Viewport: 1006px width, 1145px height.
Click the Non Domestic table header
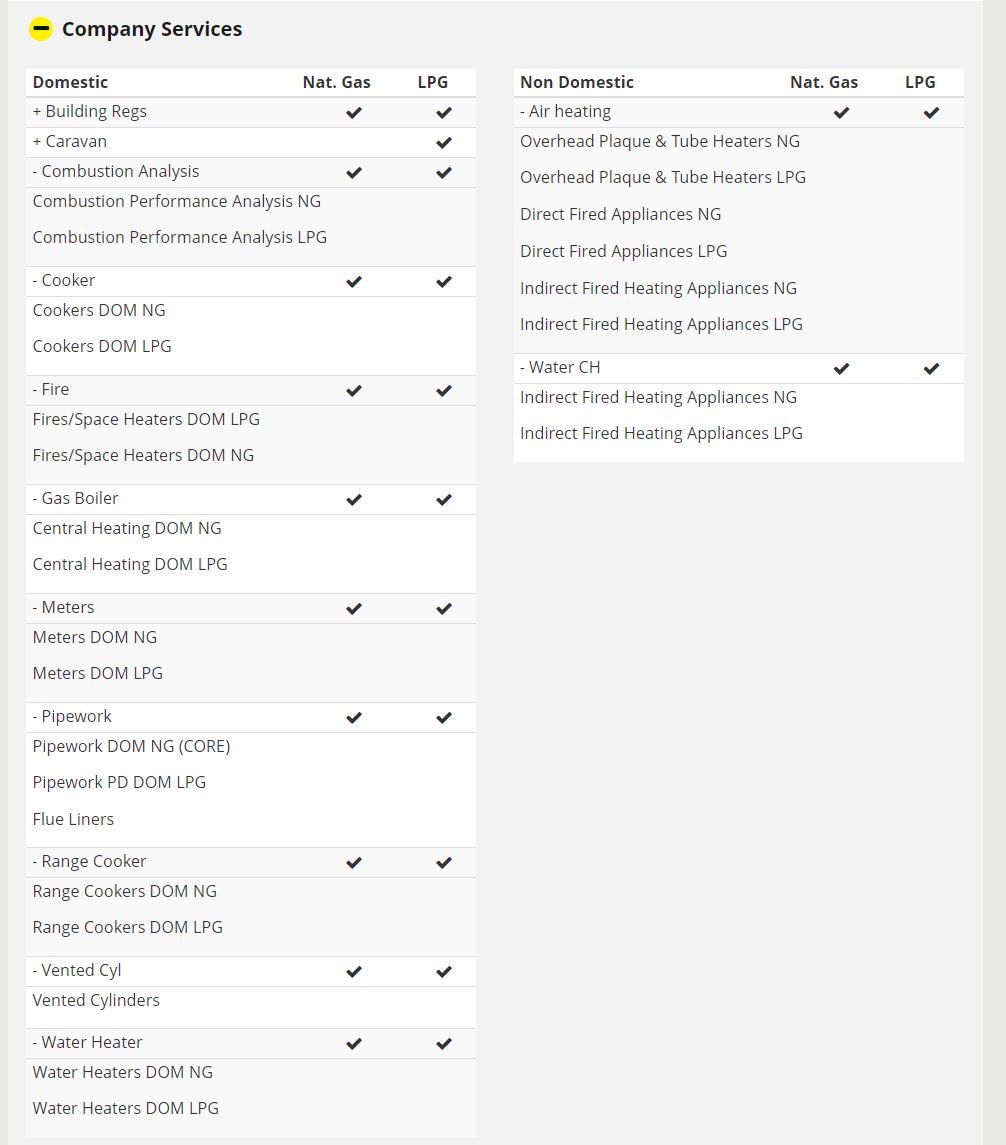click(577, 83)
